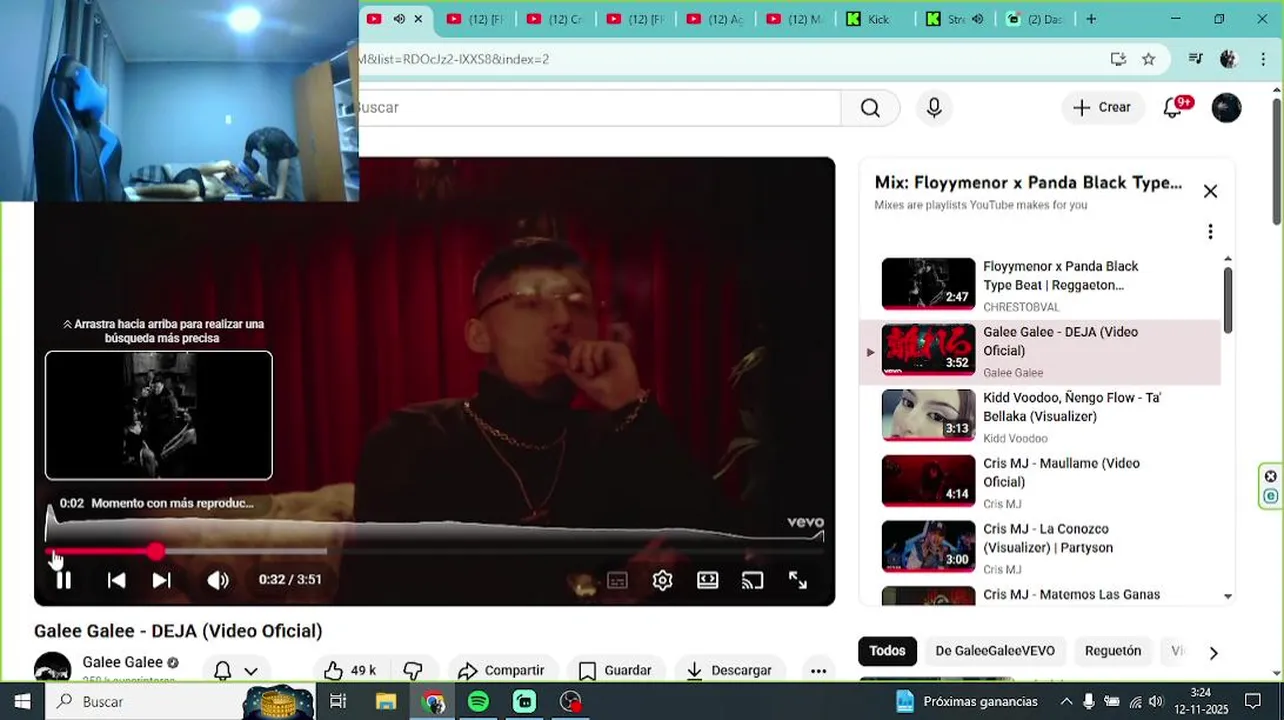Search with the magnifier button
The height and width of the screenshot is (720, 1284).
pyautogui.click(x=870, y=108)
